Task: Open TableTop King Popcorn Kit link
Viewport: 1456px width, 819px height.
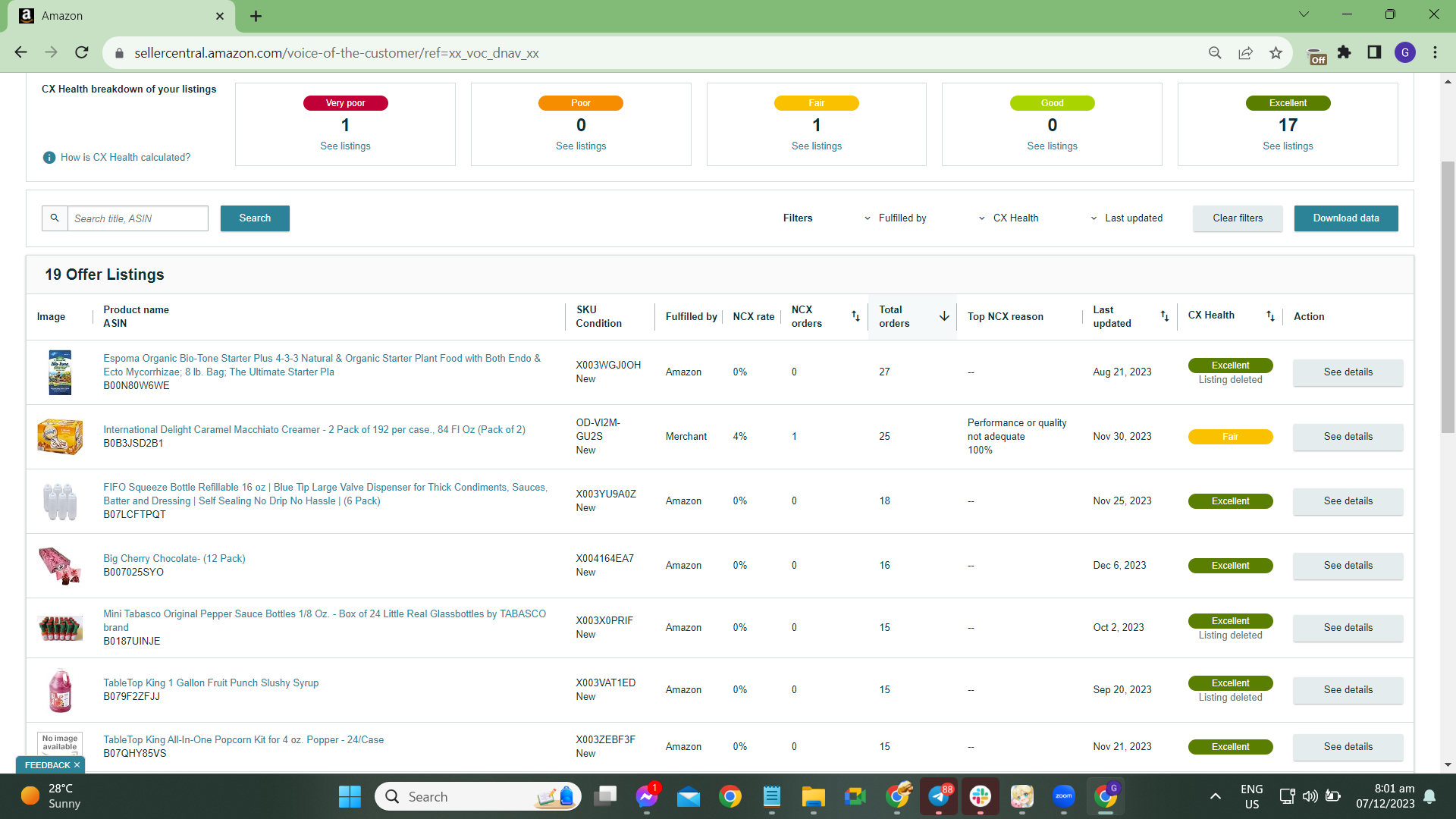Action: [x=243, y=740]
